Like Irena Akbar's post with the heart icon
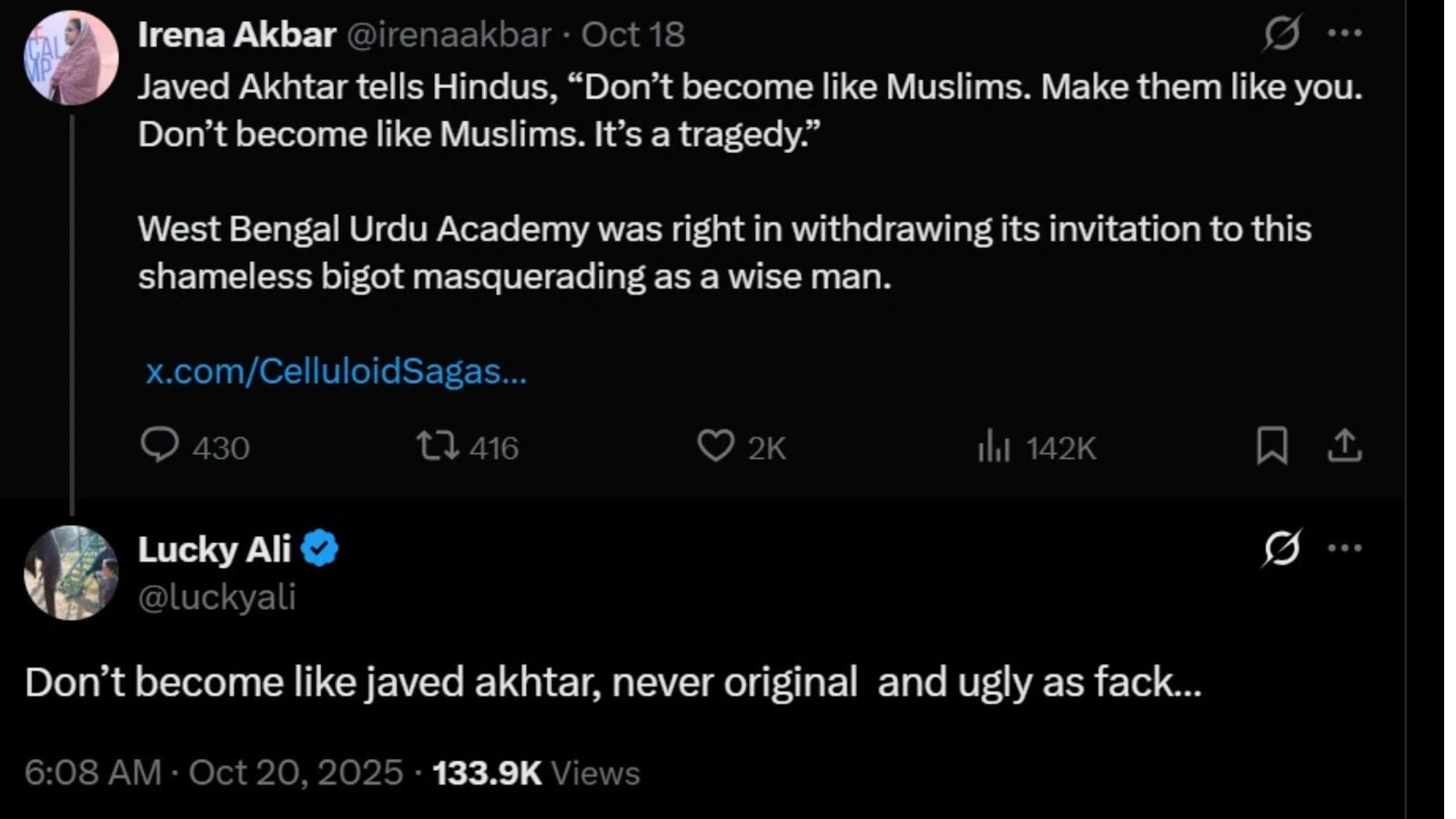 coord(715,446)
